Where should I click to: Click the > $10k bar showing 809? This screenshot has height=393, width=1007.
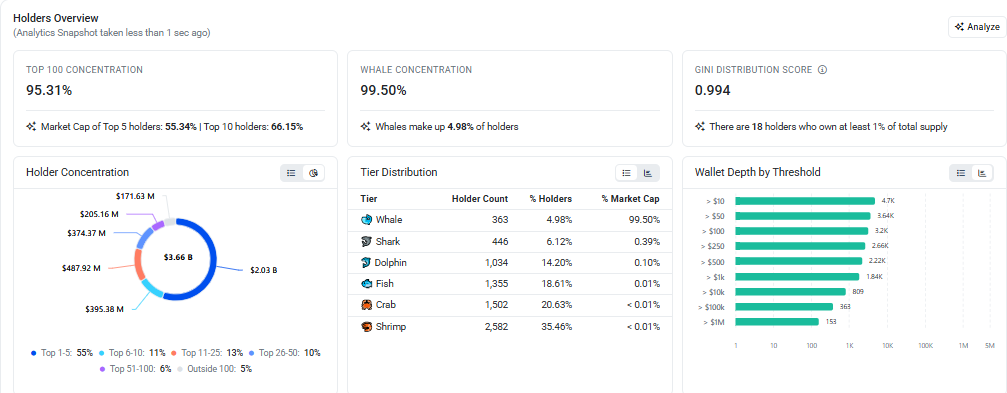(x=791, y=292)
